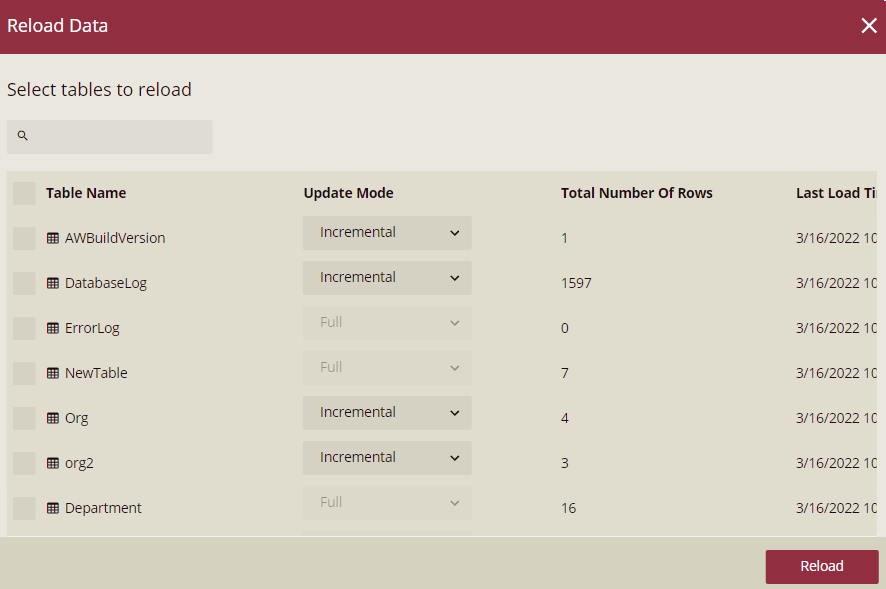Enable the Org table checkbox

click(24, 418)
